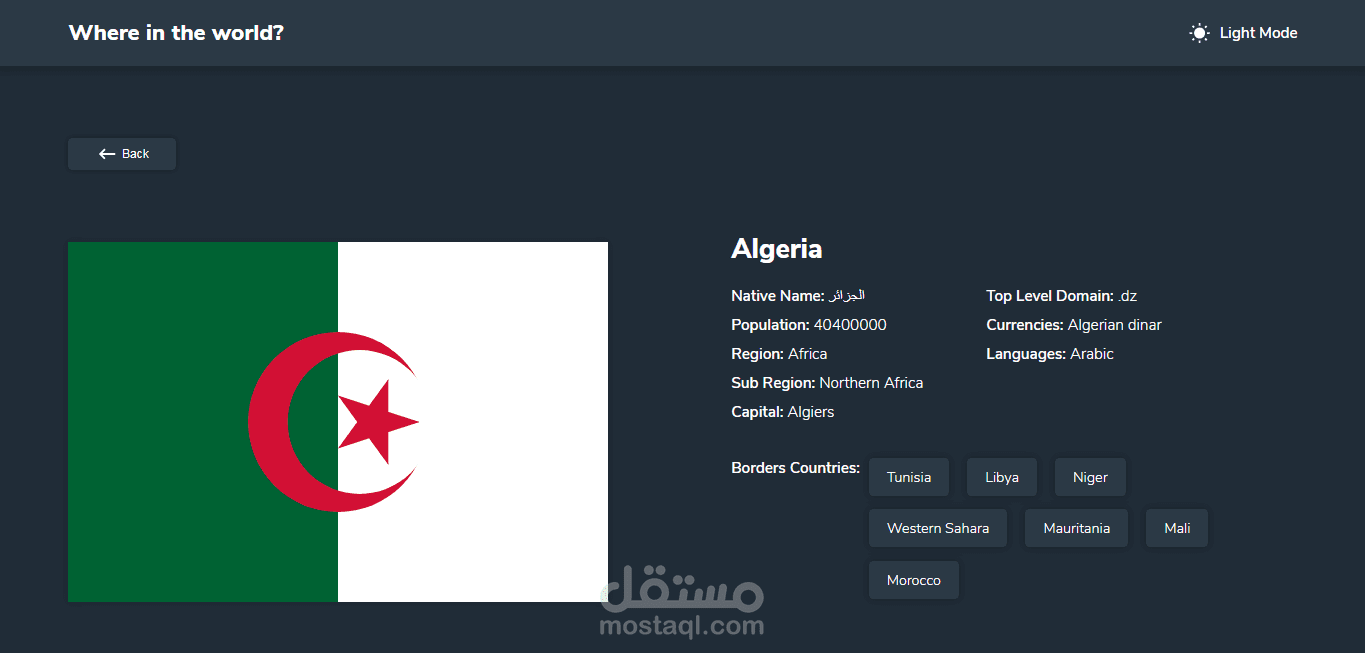Click the left arrow icon in Back button
Screen dimensions: 1365x653
107,154
